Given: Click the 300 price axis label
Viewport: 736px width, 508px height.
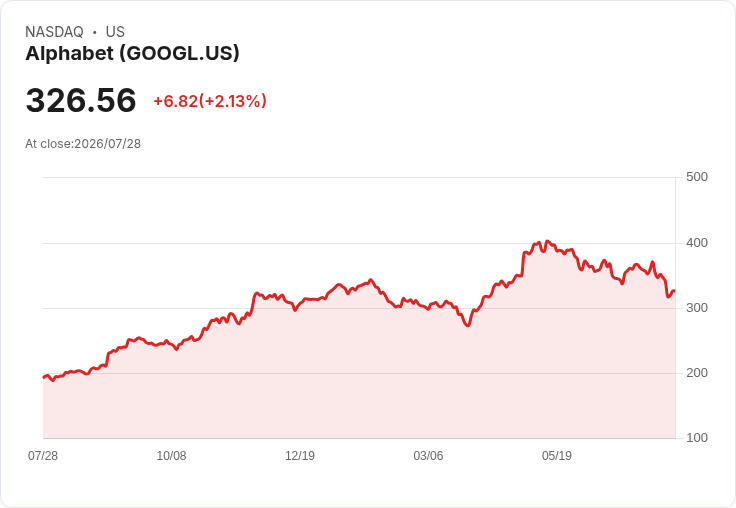Looking at the screenshot, I should tap(697, 308).
